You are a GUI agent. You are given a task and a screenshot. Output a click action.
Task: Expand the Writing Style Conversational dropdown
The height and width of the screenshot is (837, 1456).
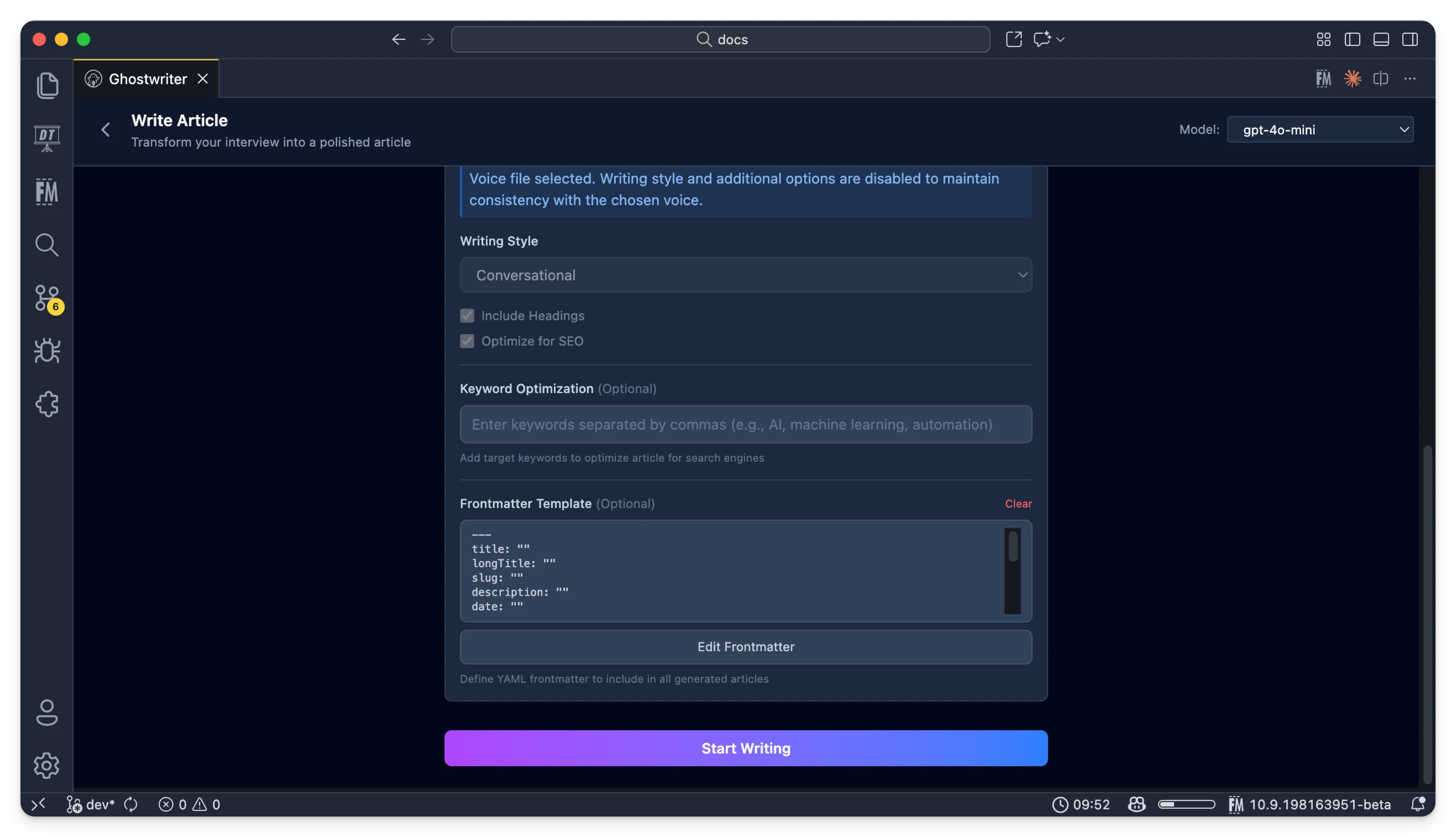(746, 275)
